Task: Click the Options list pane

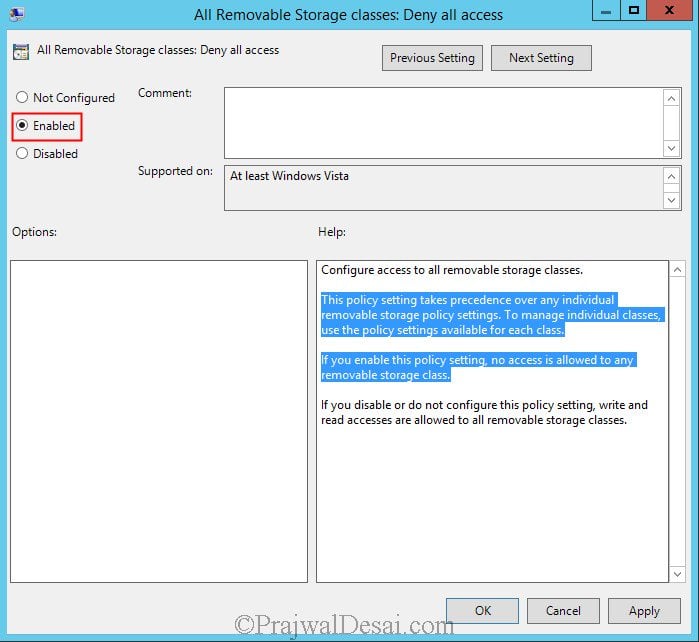Action: coord(159,421)
